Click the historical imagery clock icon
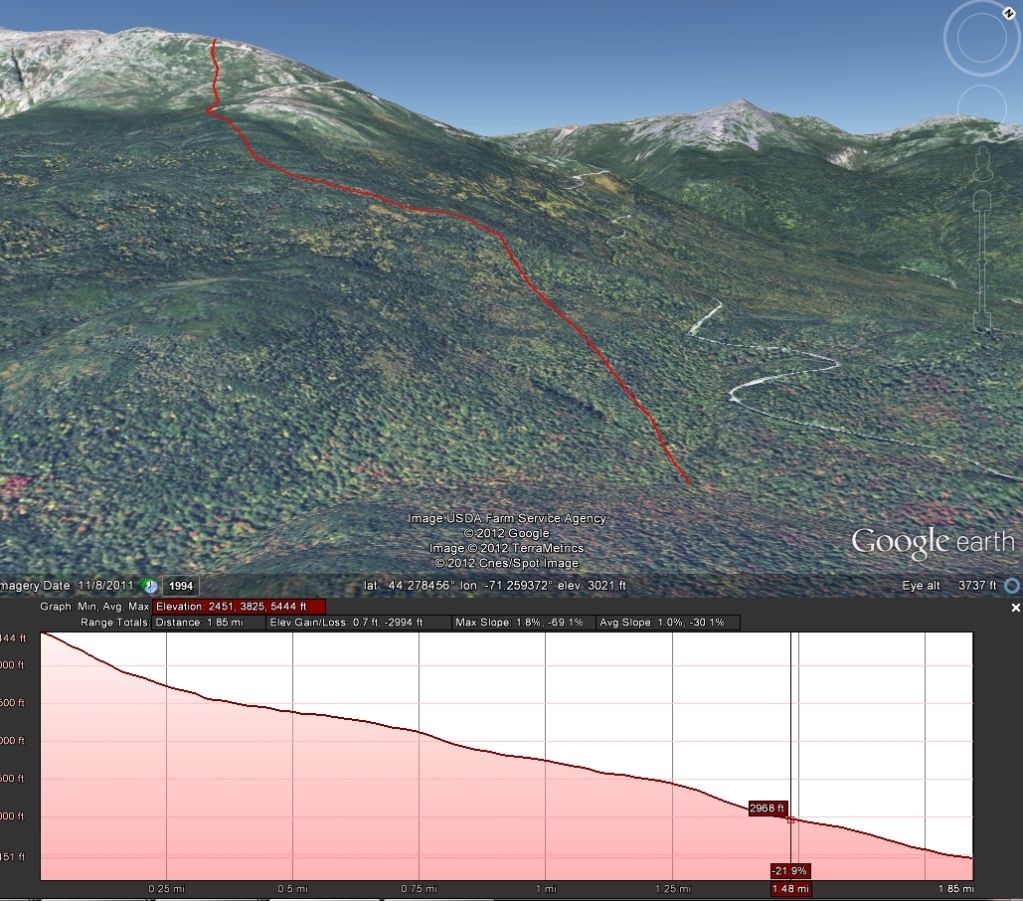Image resolution: width=1023 pixels, height=901 pixels. (x=148, y=585)
